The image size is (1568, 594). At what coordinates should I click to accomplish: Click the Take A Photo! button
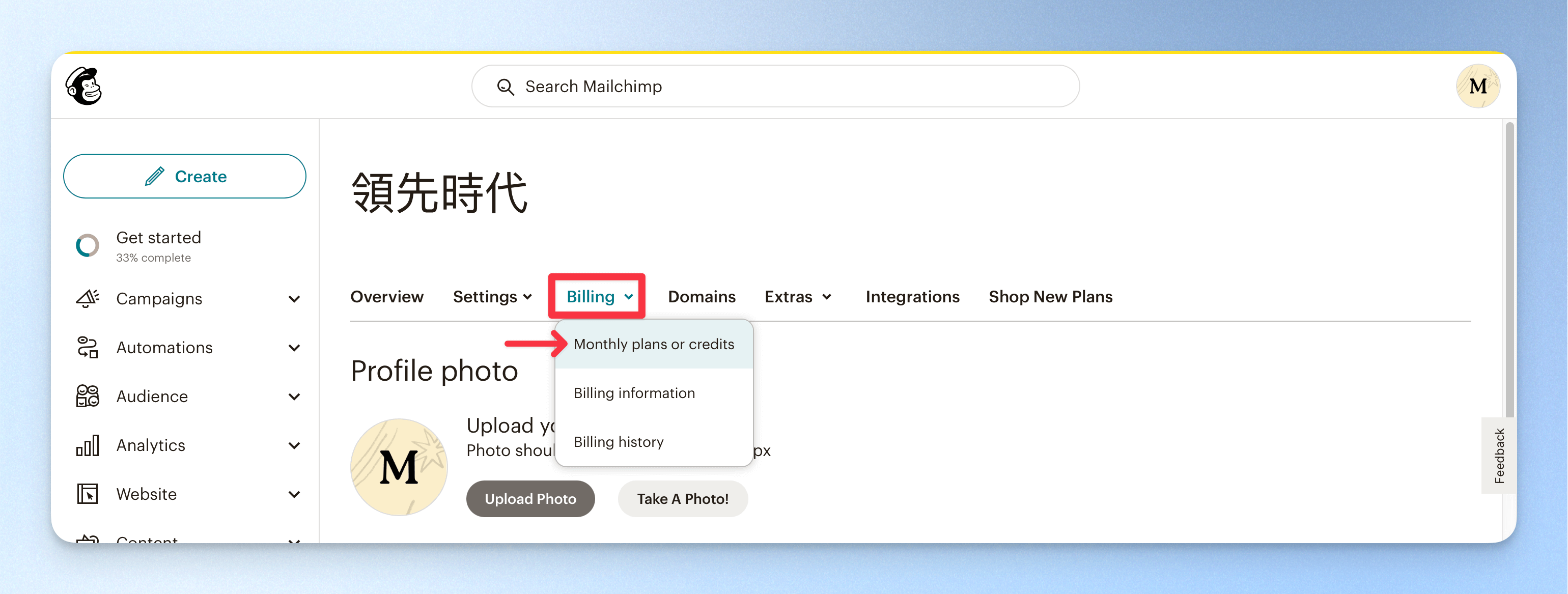point(682,498)
